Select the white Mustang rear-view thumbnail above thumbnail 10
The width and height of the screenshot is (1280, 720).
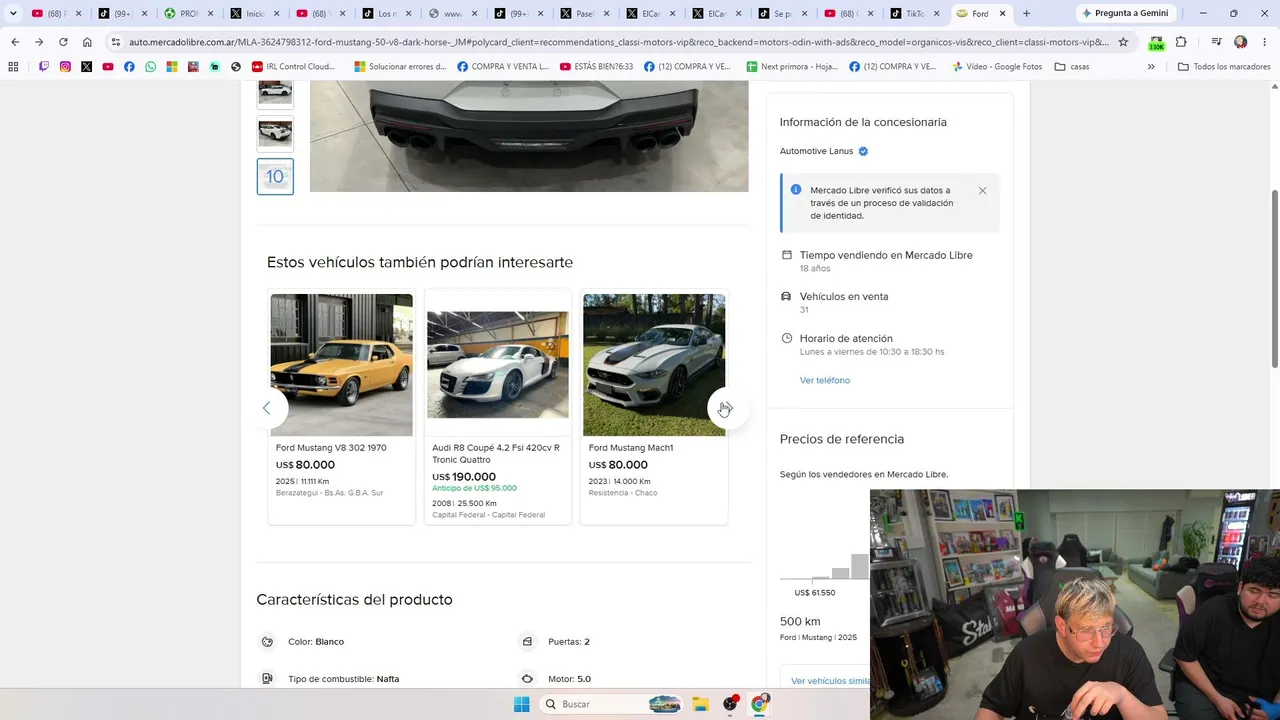tap(275, 133)
